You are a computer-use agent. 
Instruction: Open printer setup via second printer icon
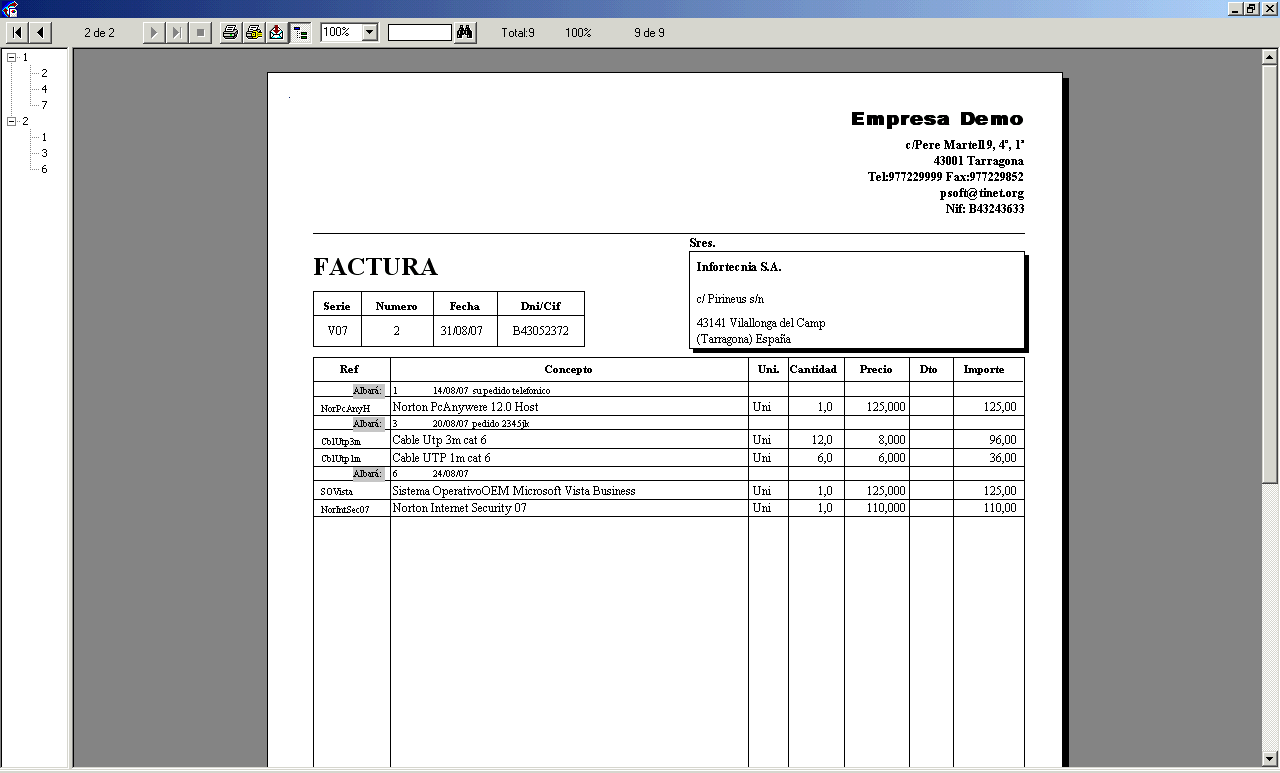pyautogui.click(x=254, y=33)
